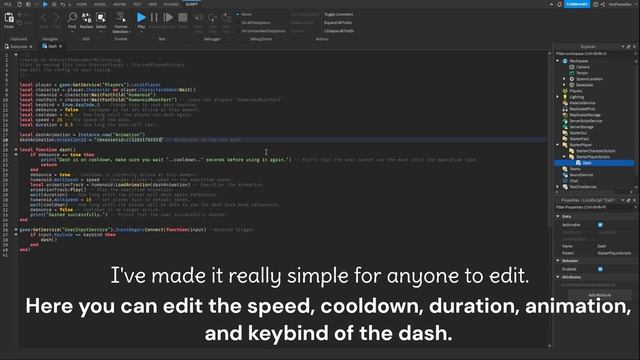Click the share icon beside Collaborate

click(603, 4)
